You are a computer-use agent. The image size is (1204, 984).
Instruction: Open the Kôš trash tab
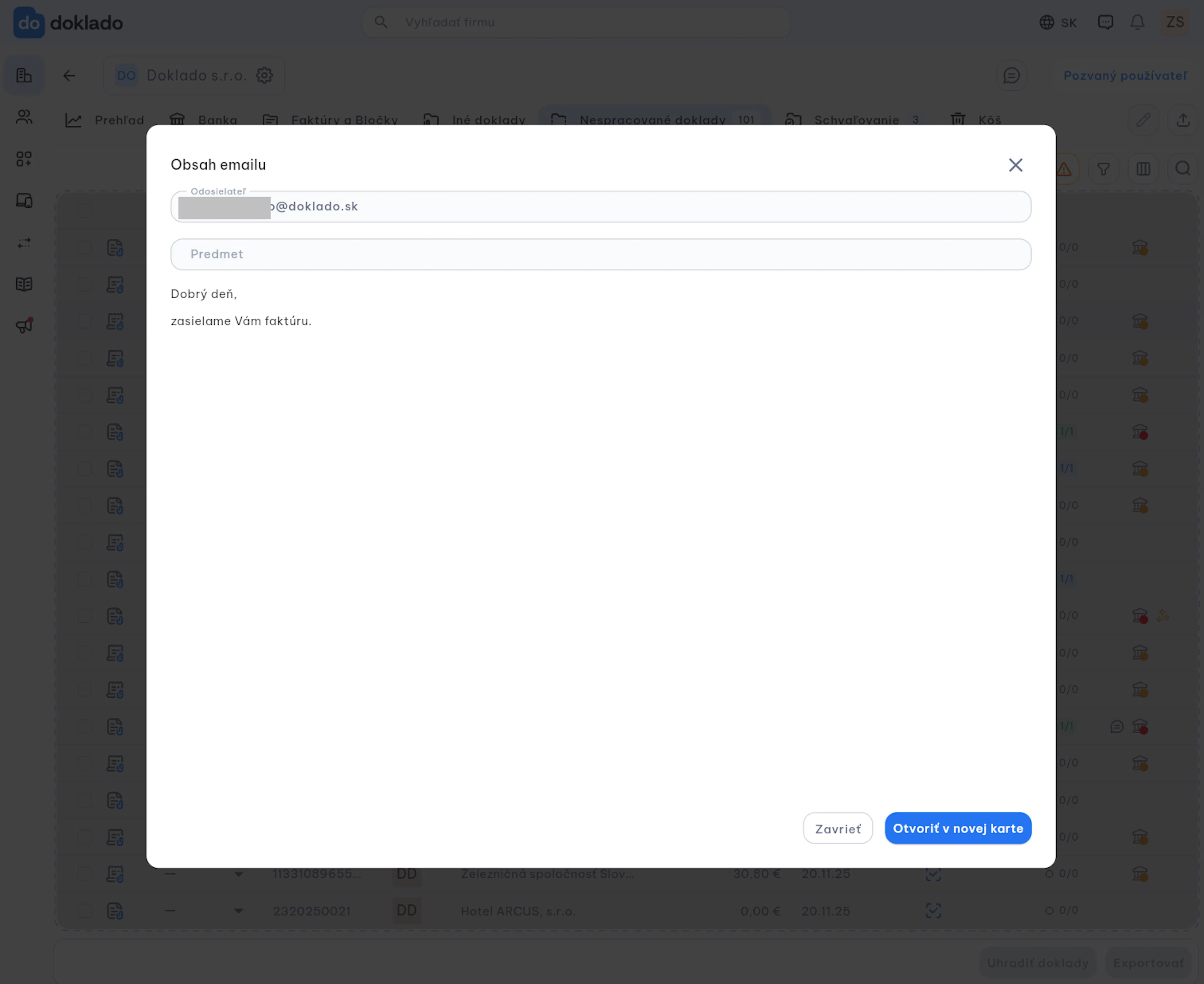(x=976, y=120)
